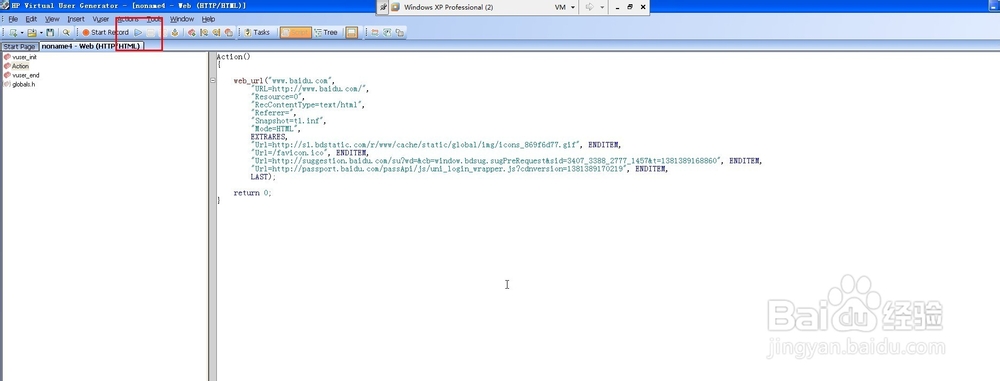Viewport: 1000px width, 381px height.
Task: Switch to the Start Page tab
Action: [19, 47]
